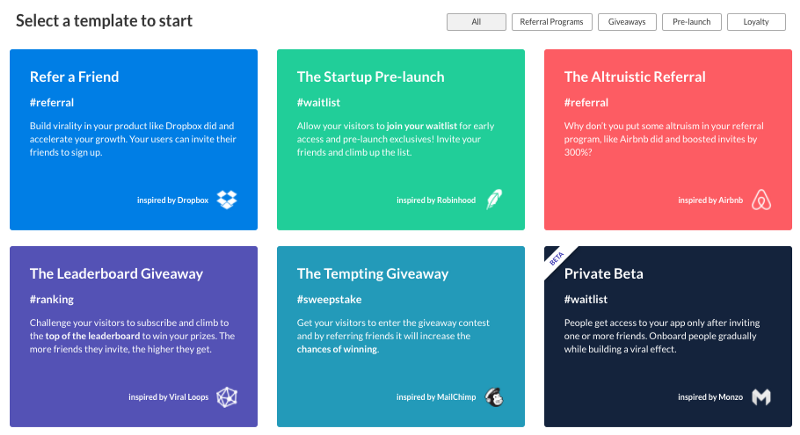
Task: Click the #ranking hashtag label
Action: (52, 299)
